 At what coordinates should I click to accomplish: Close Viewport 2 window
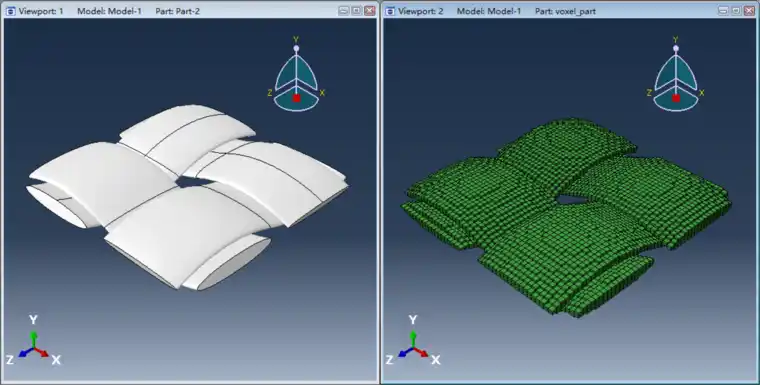[x=749, y=11]
